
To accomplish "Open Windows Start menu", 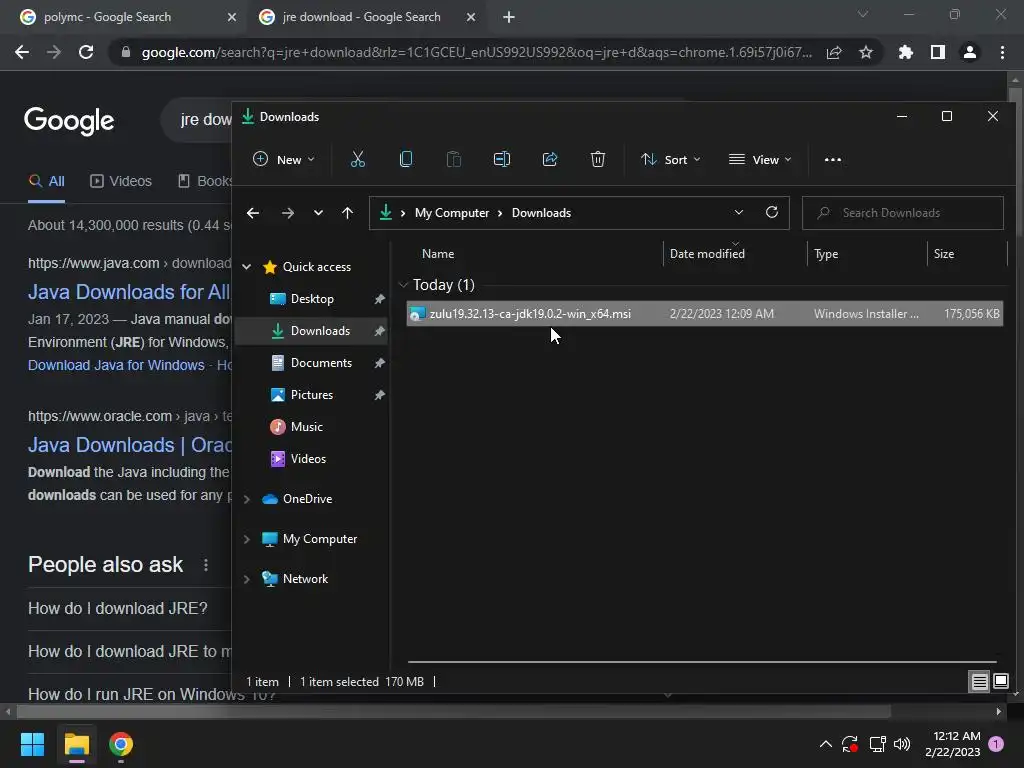I will (x=32, y=744).
